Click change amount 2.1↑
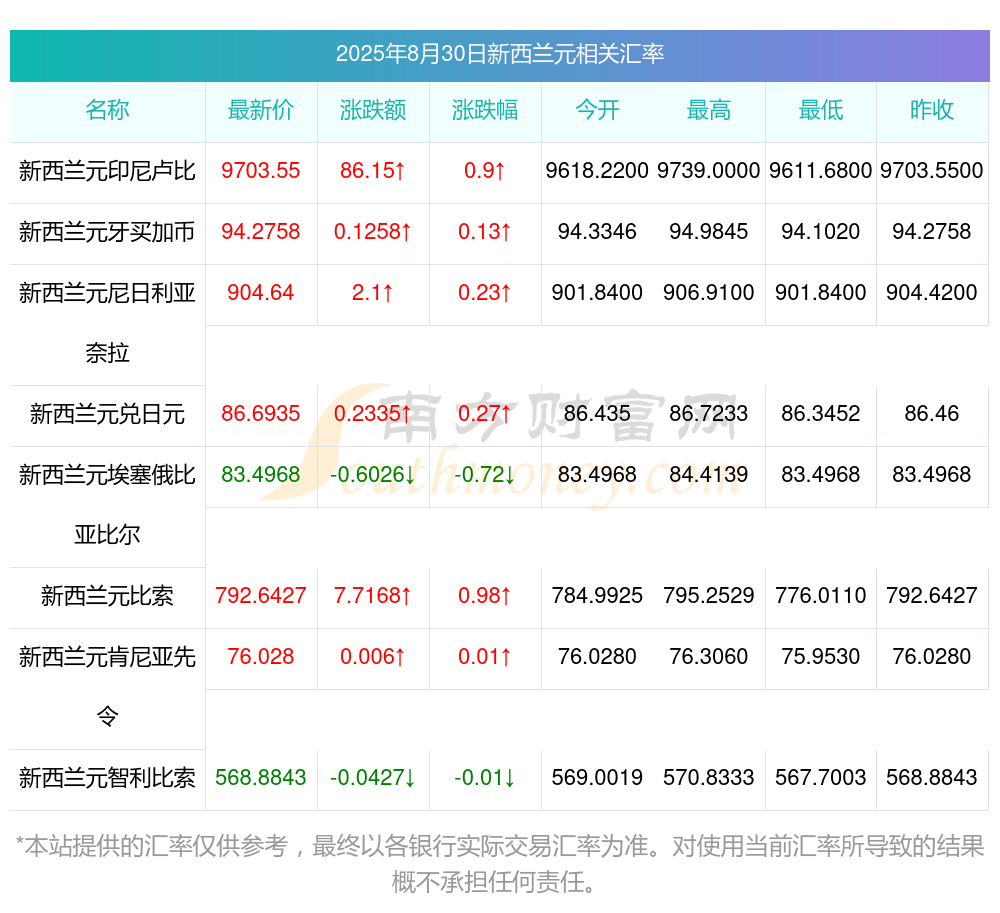This screenshot has width=1000, height=913. coord(372,293)
